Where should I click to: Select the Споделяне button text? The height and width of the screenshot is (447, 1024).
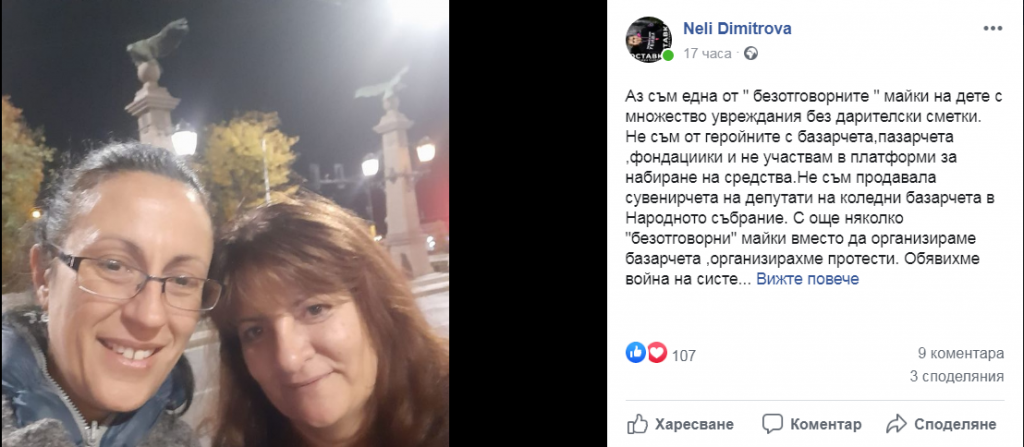(955, 424)
